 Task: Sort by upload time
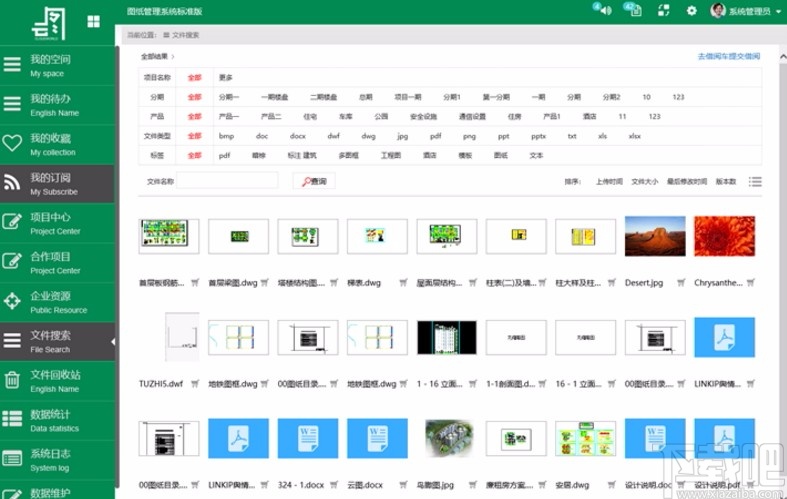pos(609,182)
